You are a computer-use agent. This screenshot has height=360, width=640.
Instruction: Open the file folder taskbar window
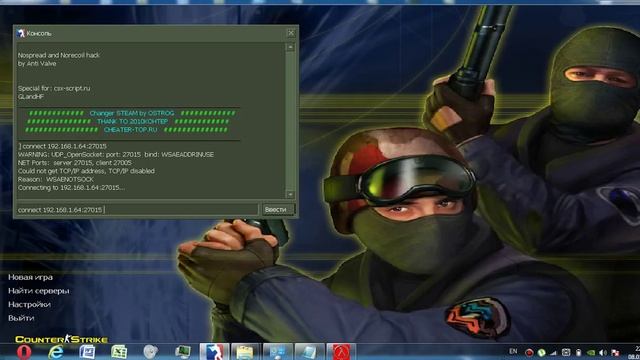pyautogui.click(x=245, y=352)
